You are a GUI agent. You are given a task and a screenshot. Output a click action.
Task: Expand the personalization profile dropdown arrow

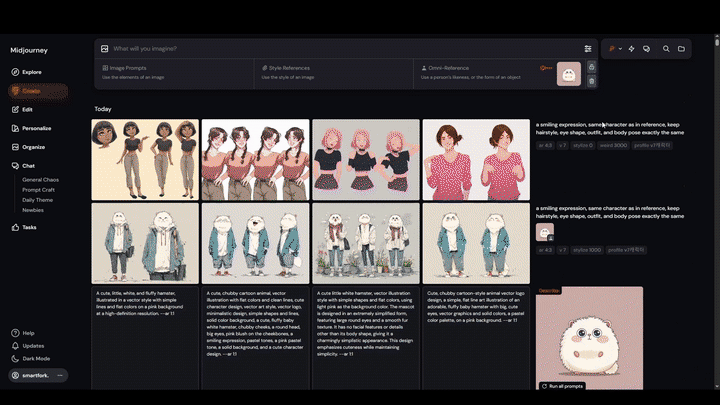coord(620,49)
